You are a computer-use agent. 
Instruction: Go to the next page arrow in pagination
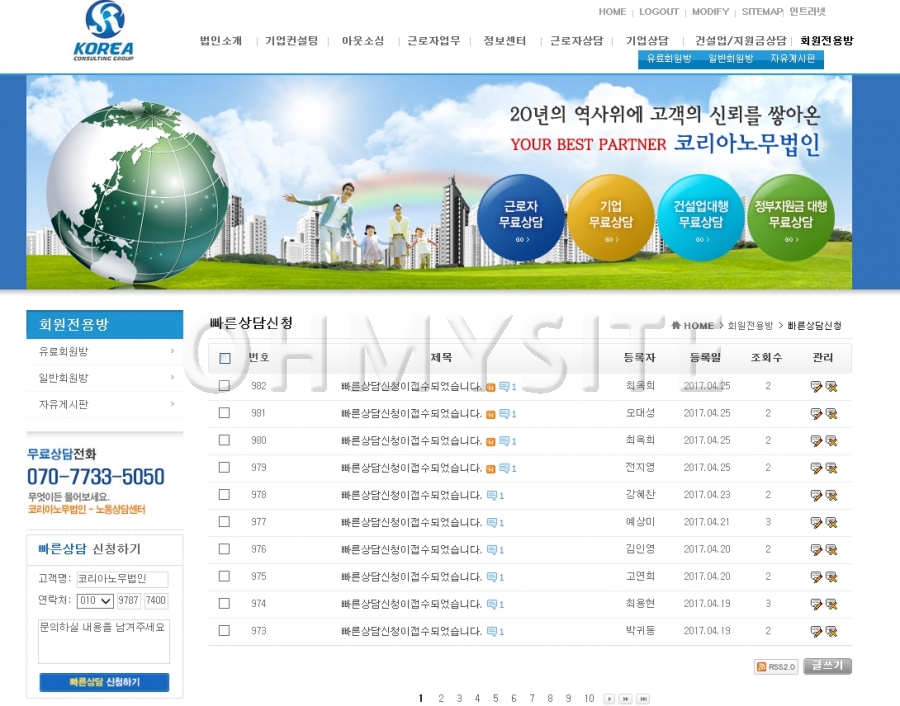(x=609, y=699)
